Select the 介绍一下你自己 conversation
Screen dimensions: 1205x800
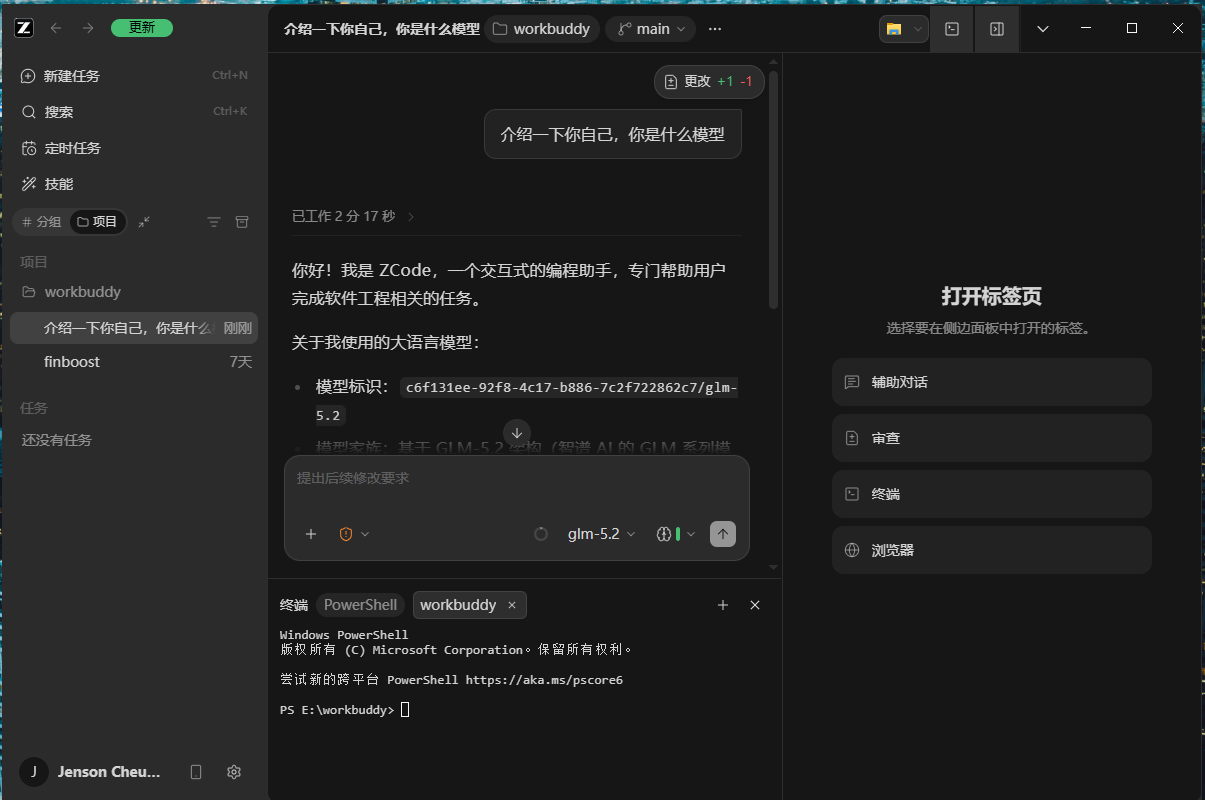click(x=134, y=328)
